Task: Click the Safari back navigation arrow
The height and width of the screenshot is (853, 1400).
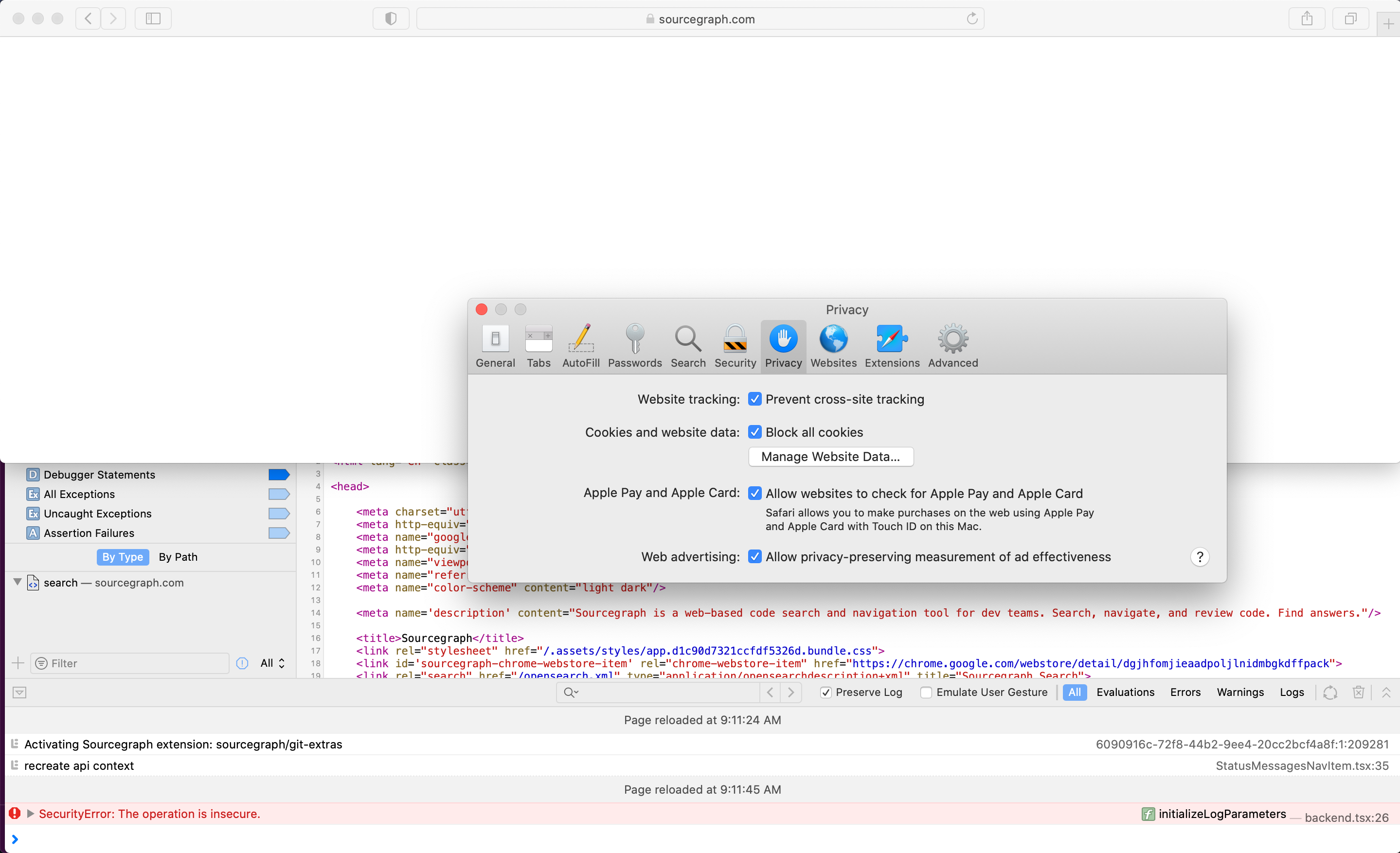Action: 88,19
